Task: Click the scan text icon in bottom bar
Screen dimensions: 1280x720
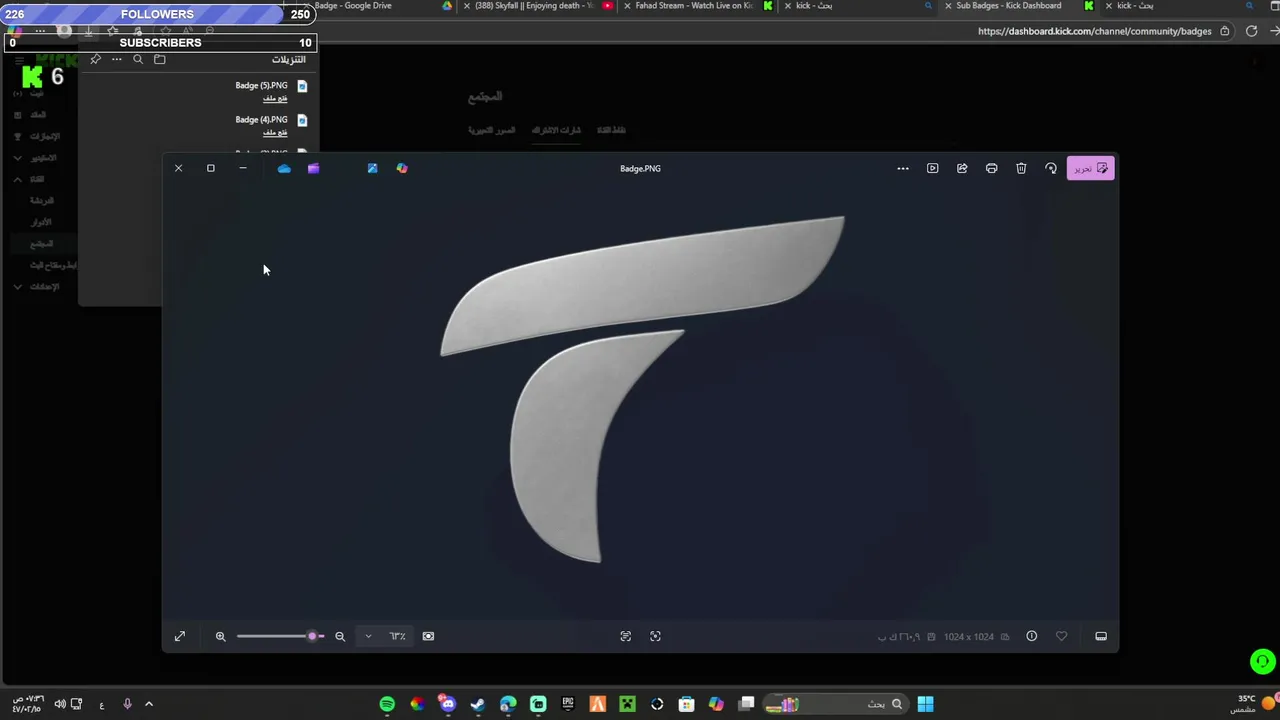Action: [626, 636]
